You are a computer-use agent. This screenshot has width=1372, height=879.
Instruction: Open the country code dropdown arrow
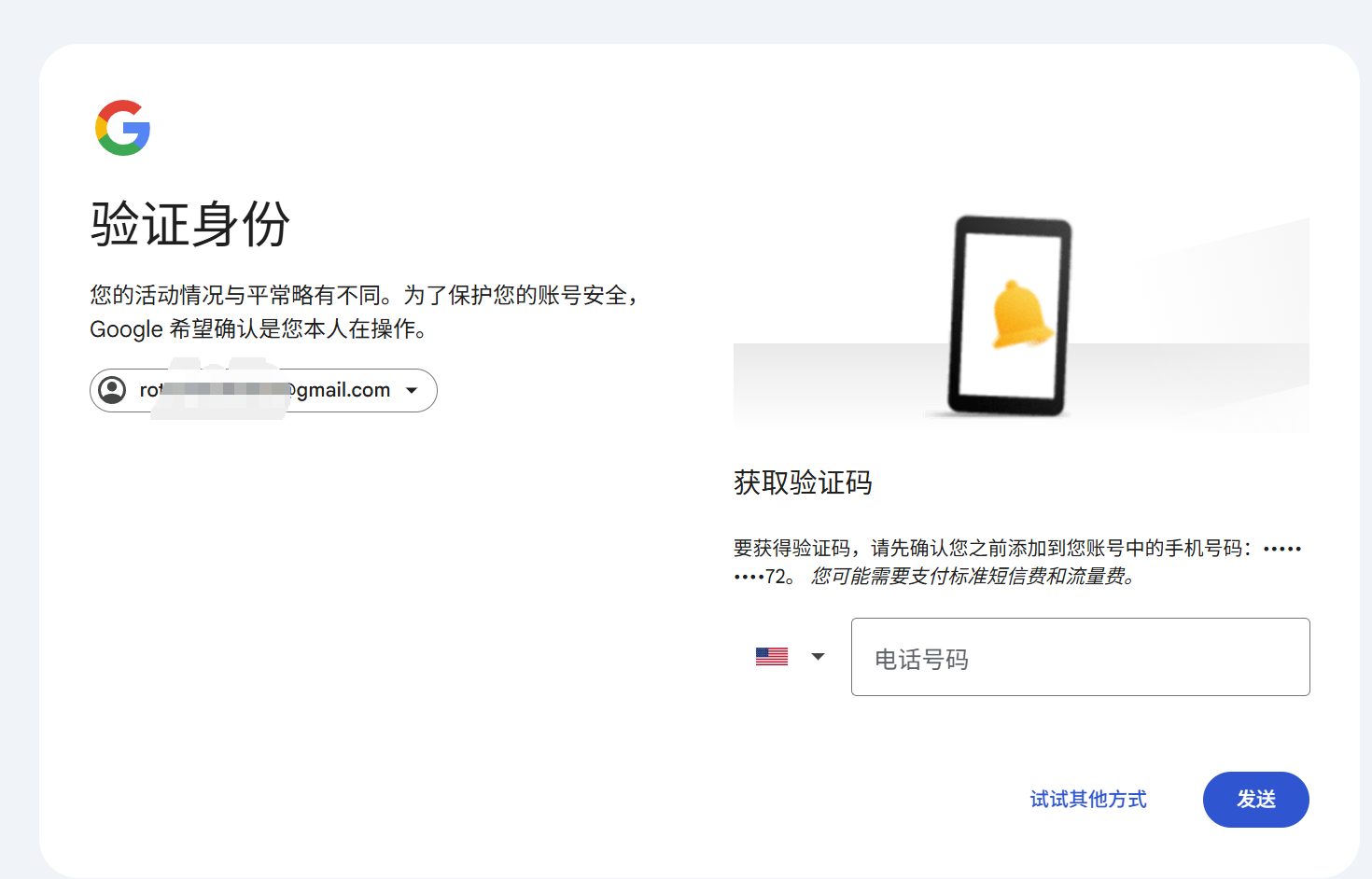(x=818, y=657)
